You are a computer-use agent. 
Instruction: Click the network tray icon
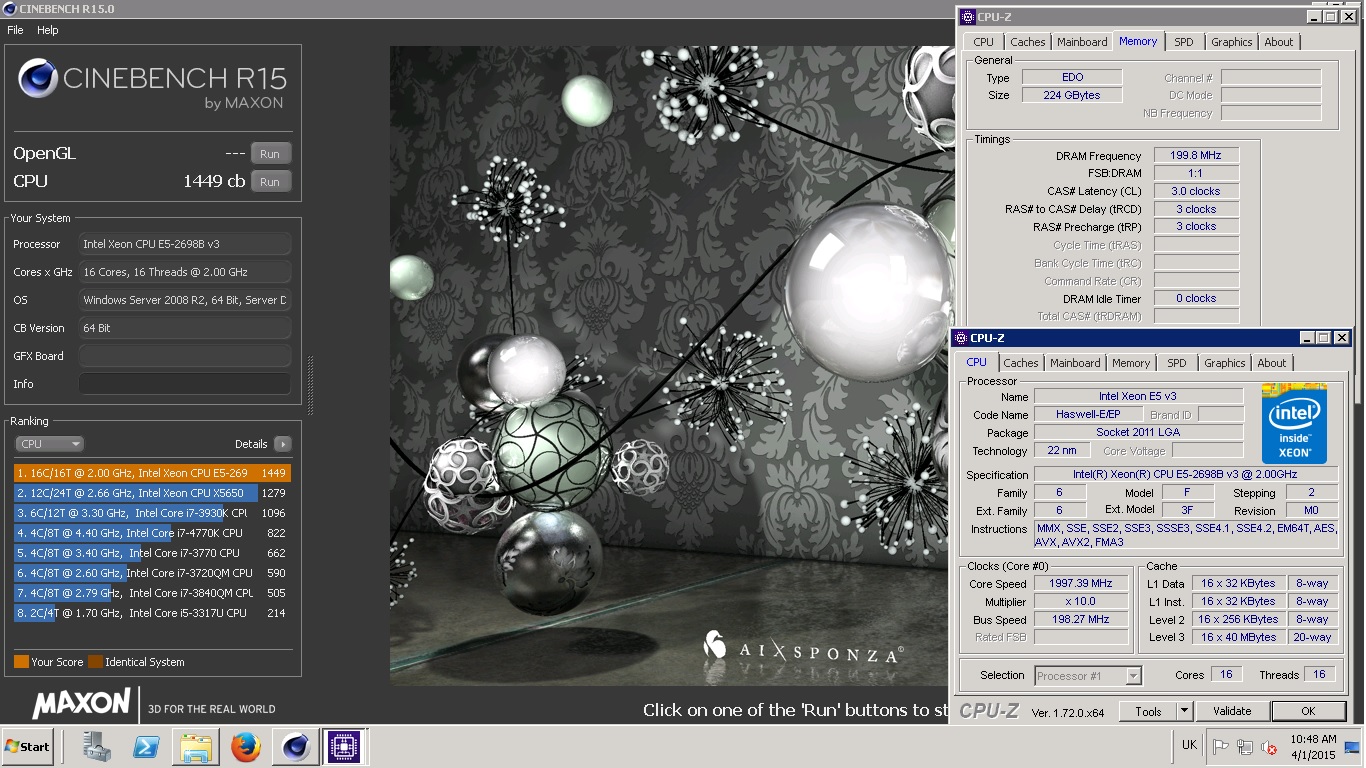tap(1245, 746)
